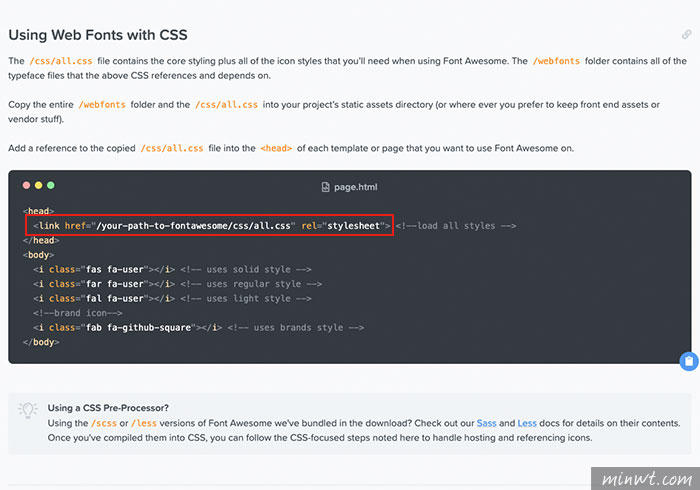Viewport: 700px width, 490px height.
Task: Click the orange /scss inline code
Action: [104, 423]
